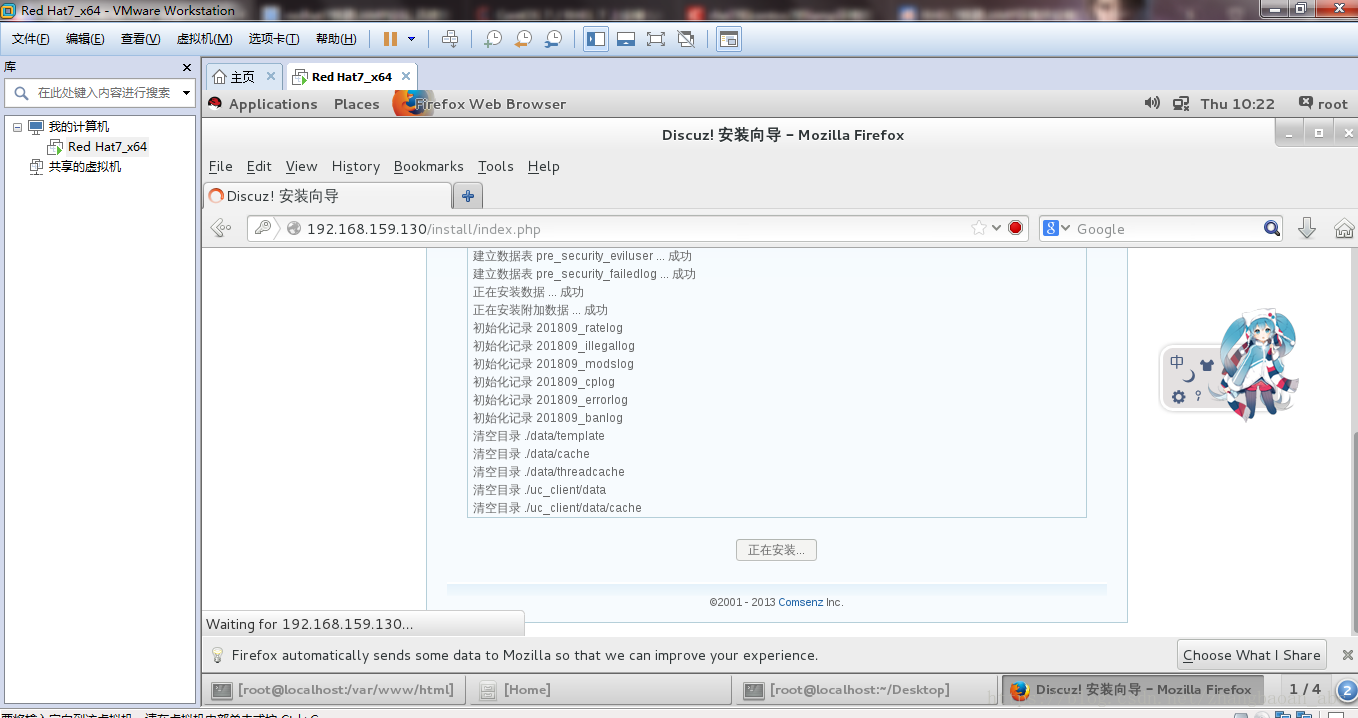The height and width of the screenshot is (718, 1358).
Task: Open the URL history dropdown arrow
Action: click(x=997, y=229)
